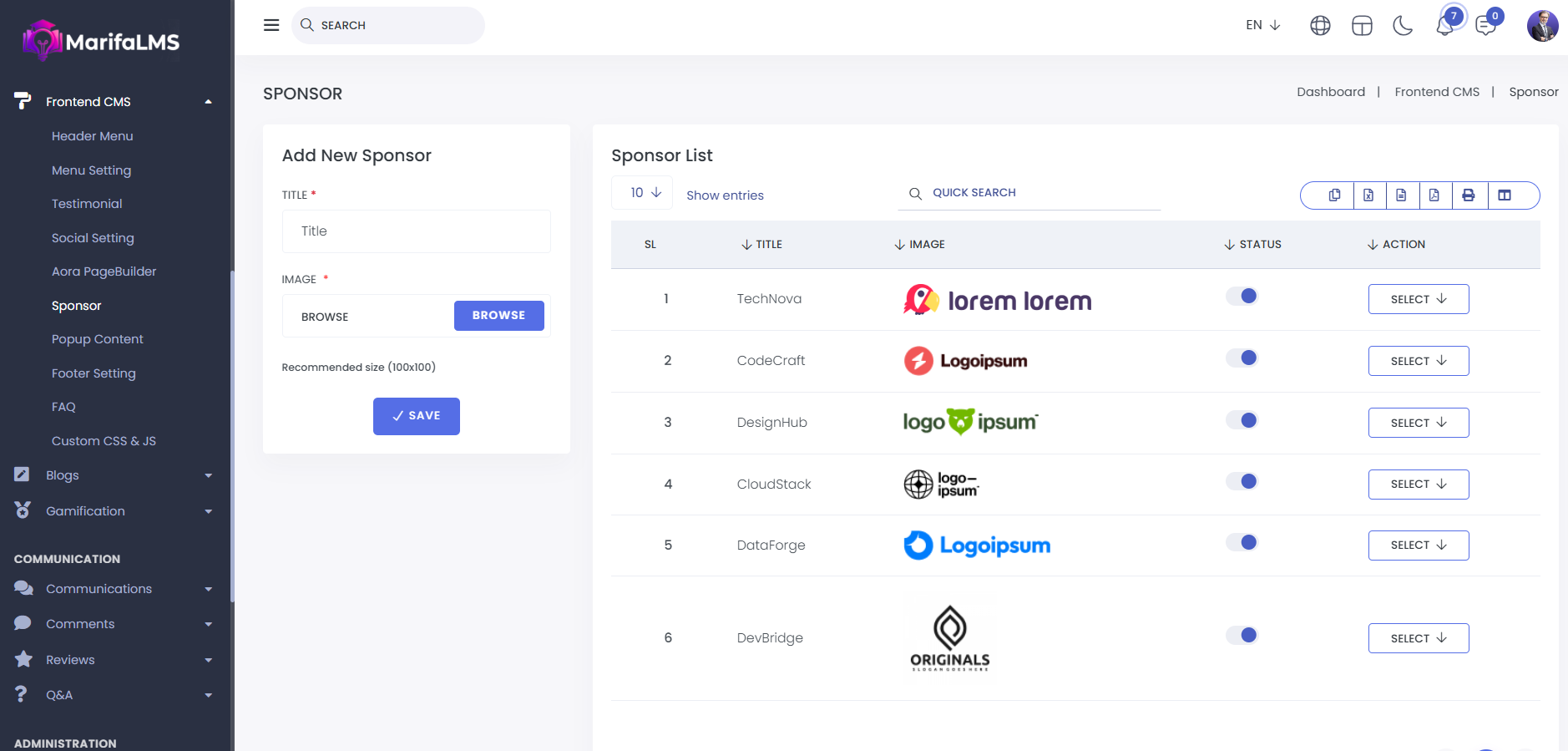Click the globe website icon

[1320, 26]
